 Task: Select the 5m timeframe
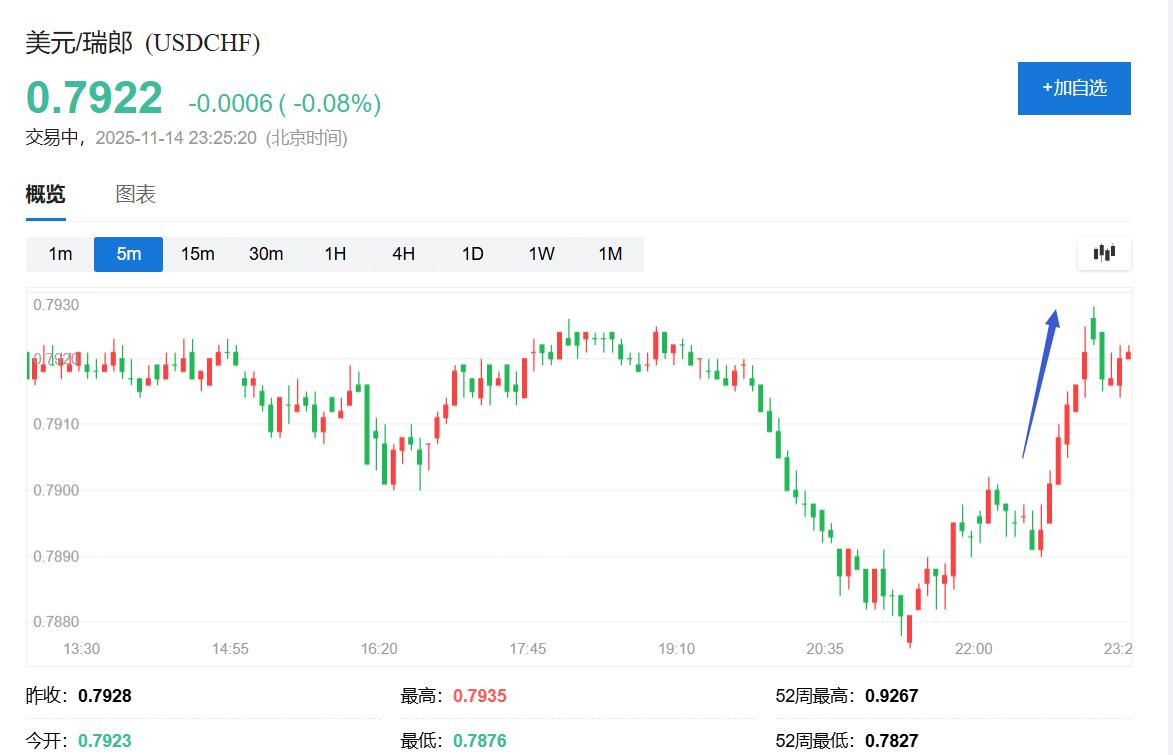pyautogui.click(x=128, y=254)
